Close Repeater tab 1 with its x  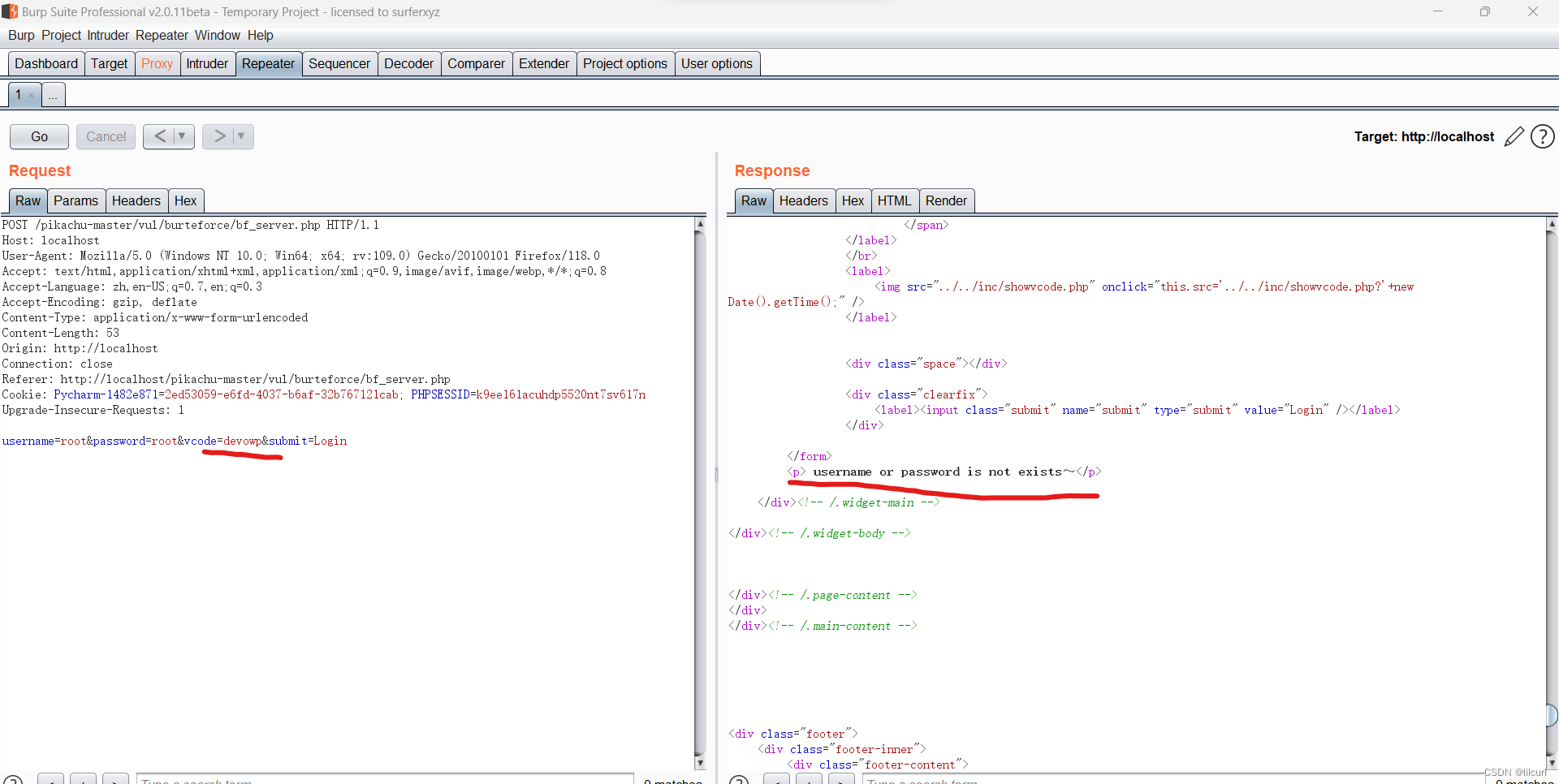[32, 96]
